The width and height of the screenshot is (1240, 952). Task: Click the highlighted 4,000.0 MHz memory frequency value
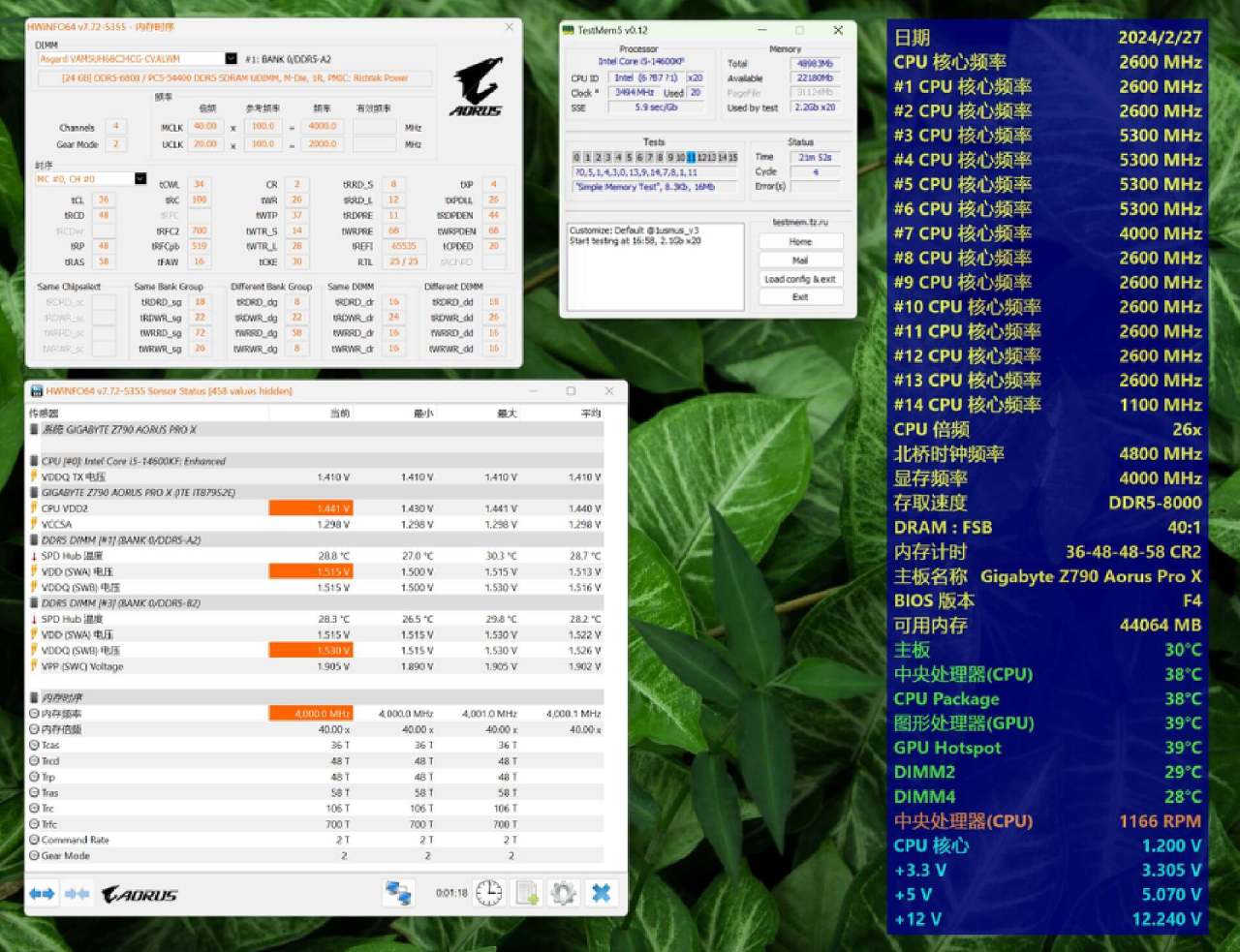coord(310,714)
